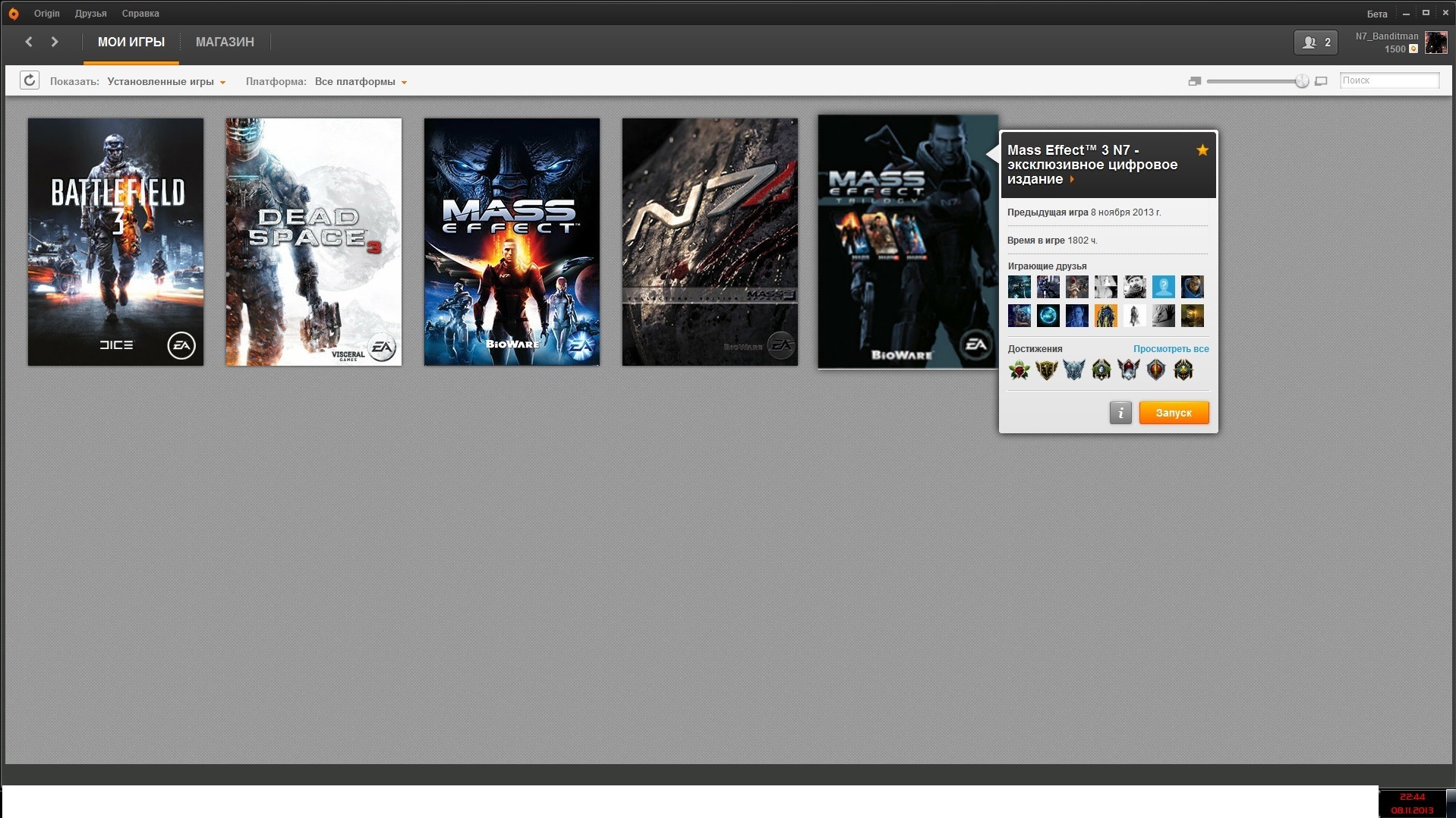Viewport: 1456px width, 818px height.
Task: Go forward with the right arrow
Action: (x=55, y=42)
